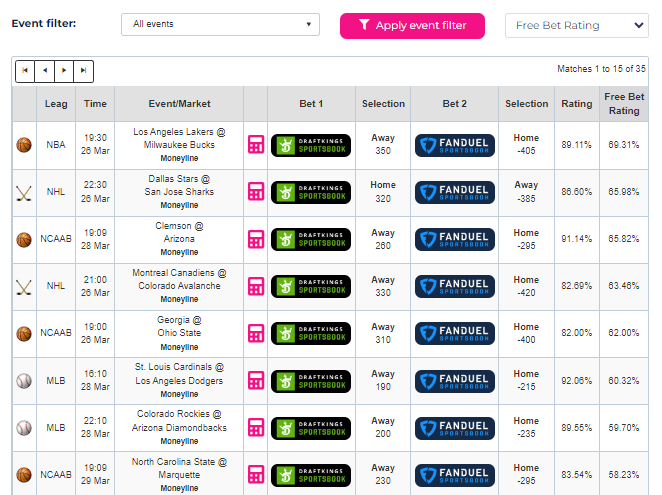Open calculator for Lakers @ Bucks row

pyautogui.click(x=256, y=145)
